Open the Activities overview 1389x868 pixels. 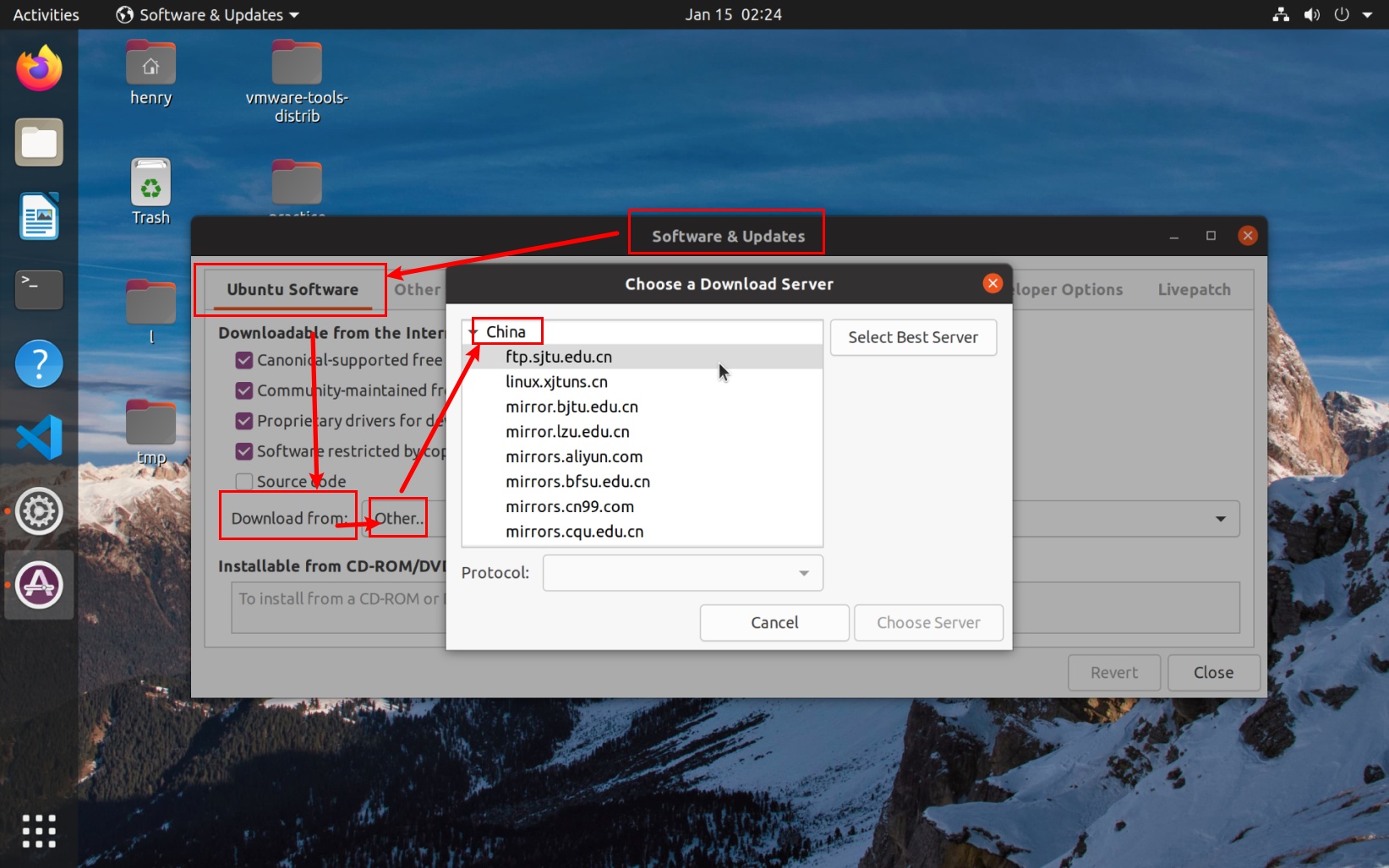[x=46, y=14]
